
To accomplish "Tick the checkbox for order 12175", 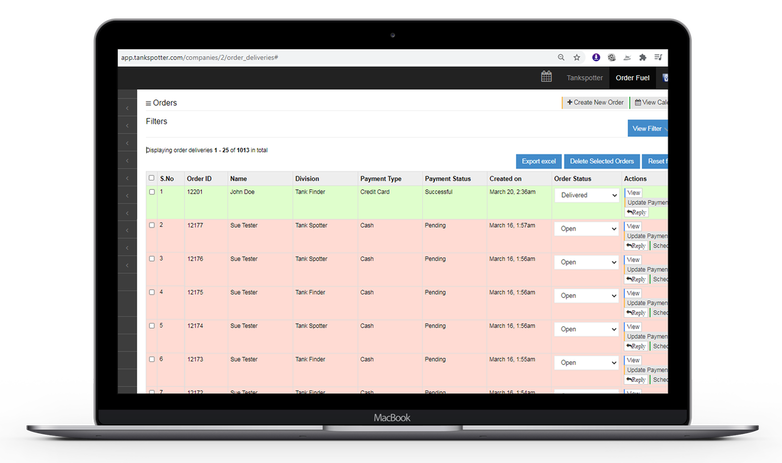I will point(152,292).
